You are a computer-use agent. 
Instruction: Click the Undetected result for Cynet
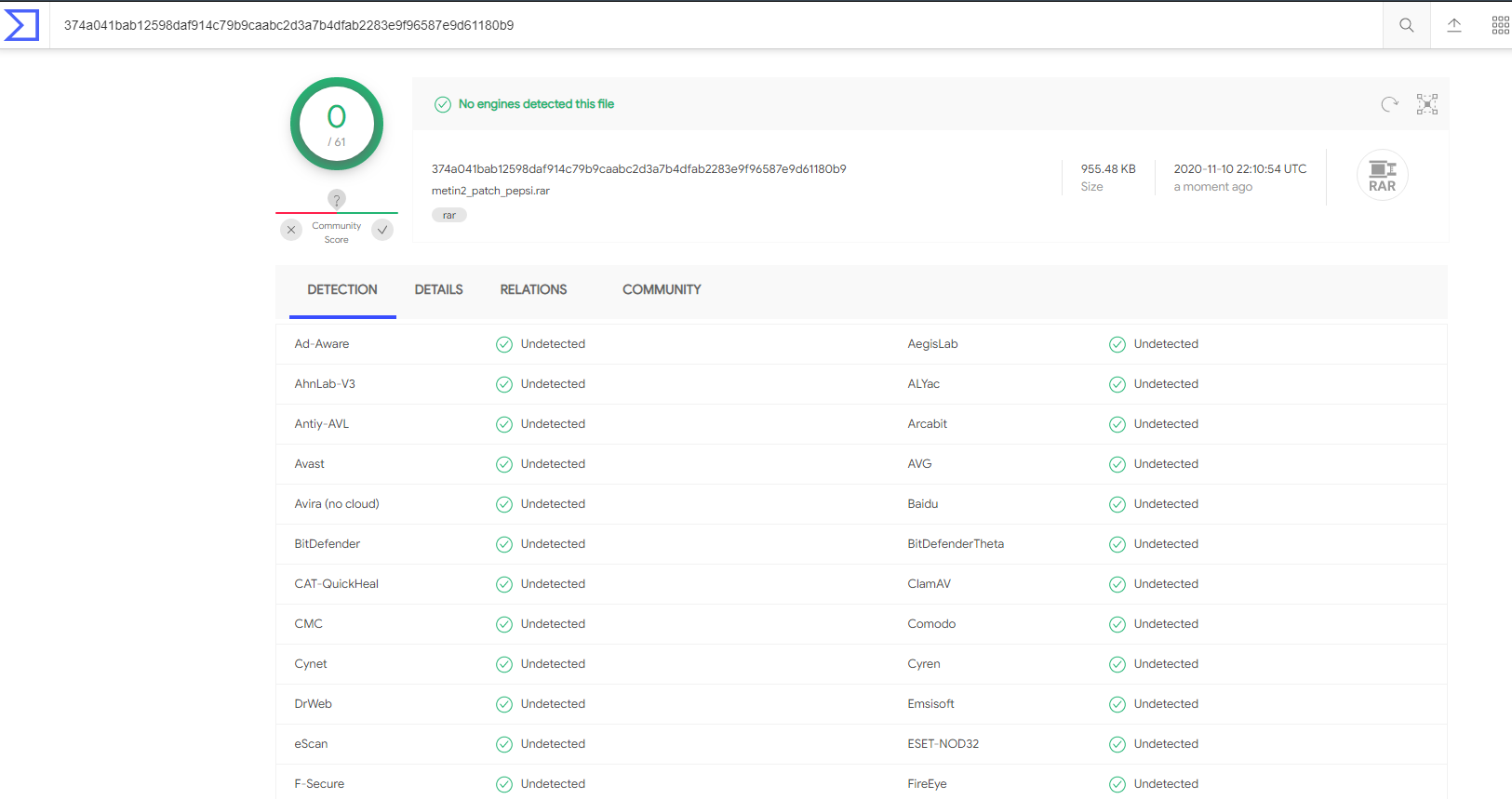click(553, 664)
